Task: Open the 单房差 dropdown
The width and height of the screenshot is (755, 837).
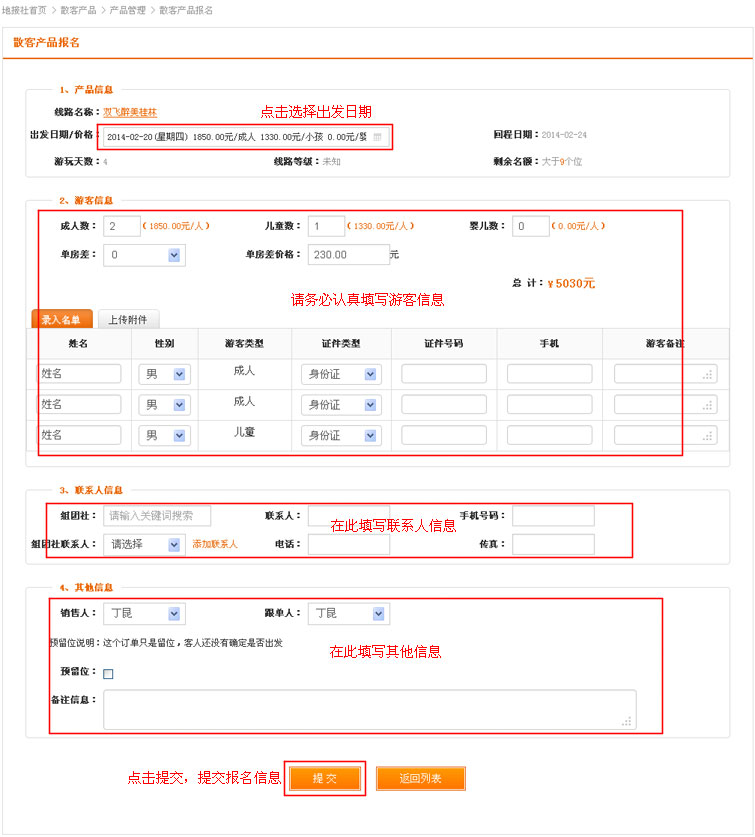Action: click(143, 255)
